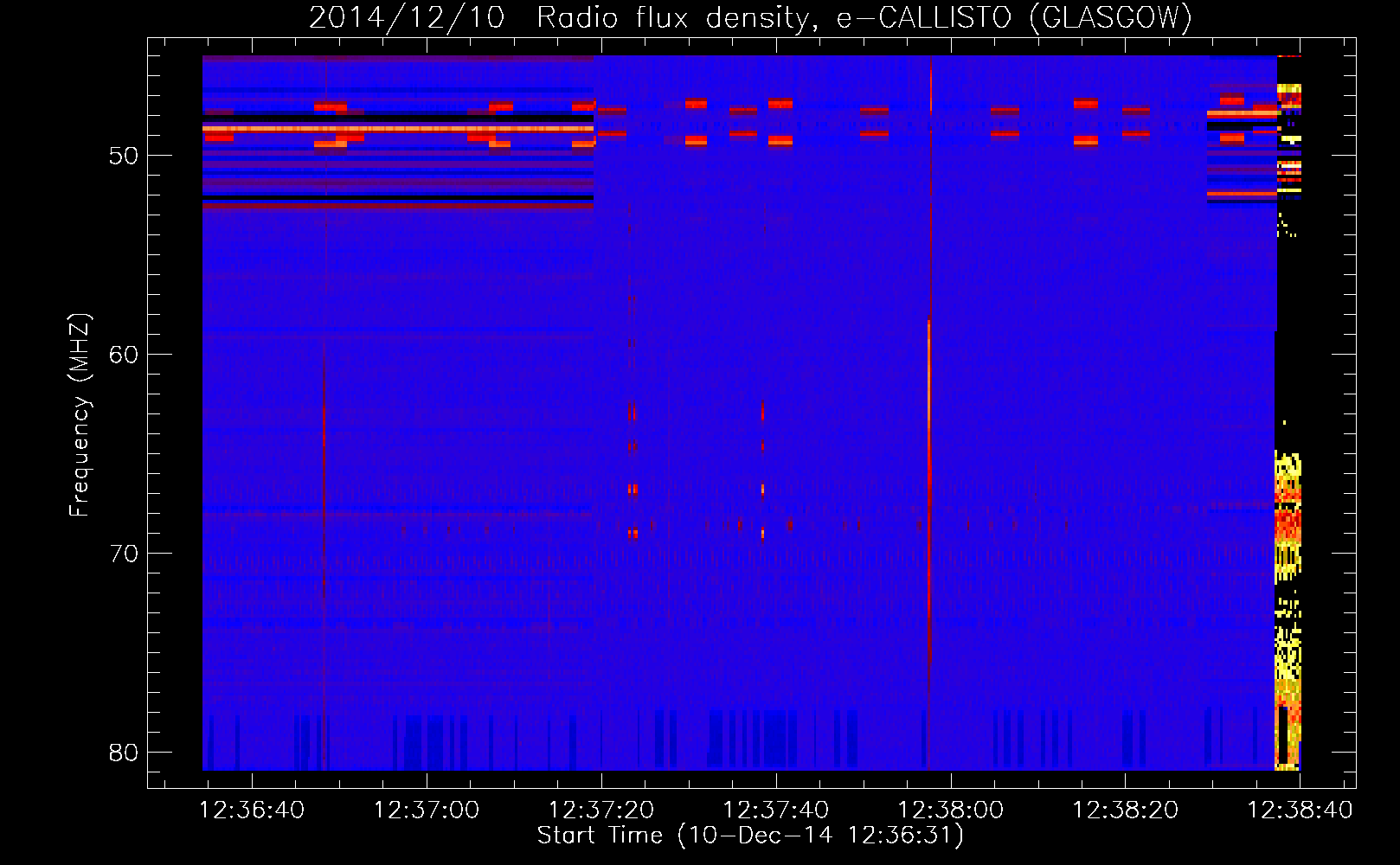Click the 12:36:40 time tick label
The width and height of the screenshot is (1400, 865).
tap(252, 811)
